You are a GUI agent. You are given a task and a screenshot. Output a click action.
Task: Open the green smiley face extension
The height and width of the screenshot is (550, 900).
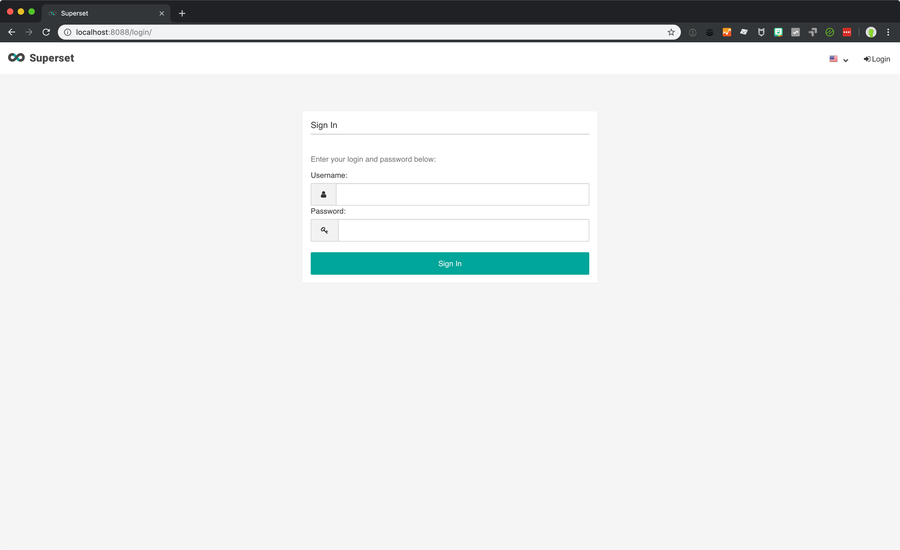click(x=778, y=32)
